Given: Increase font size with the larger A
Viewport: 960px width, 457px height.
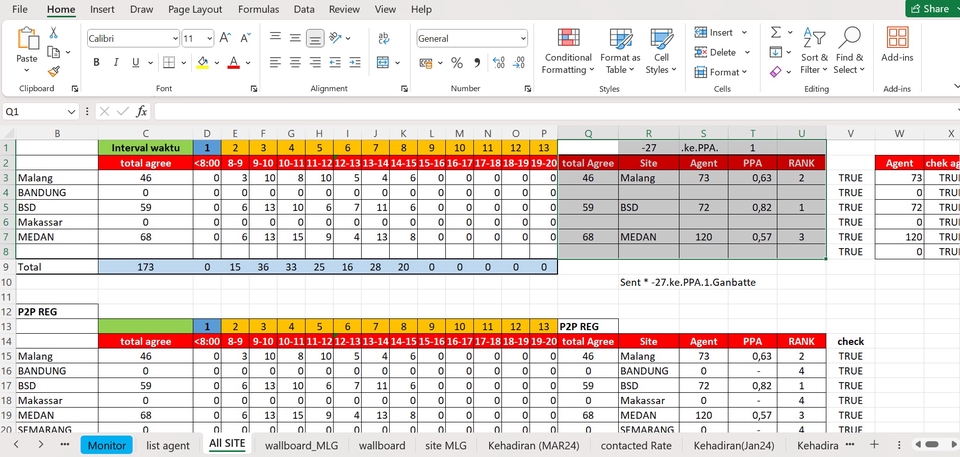Looking at the screenshot, I should coord(225,38).
